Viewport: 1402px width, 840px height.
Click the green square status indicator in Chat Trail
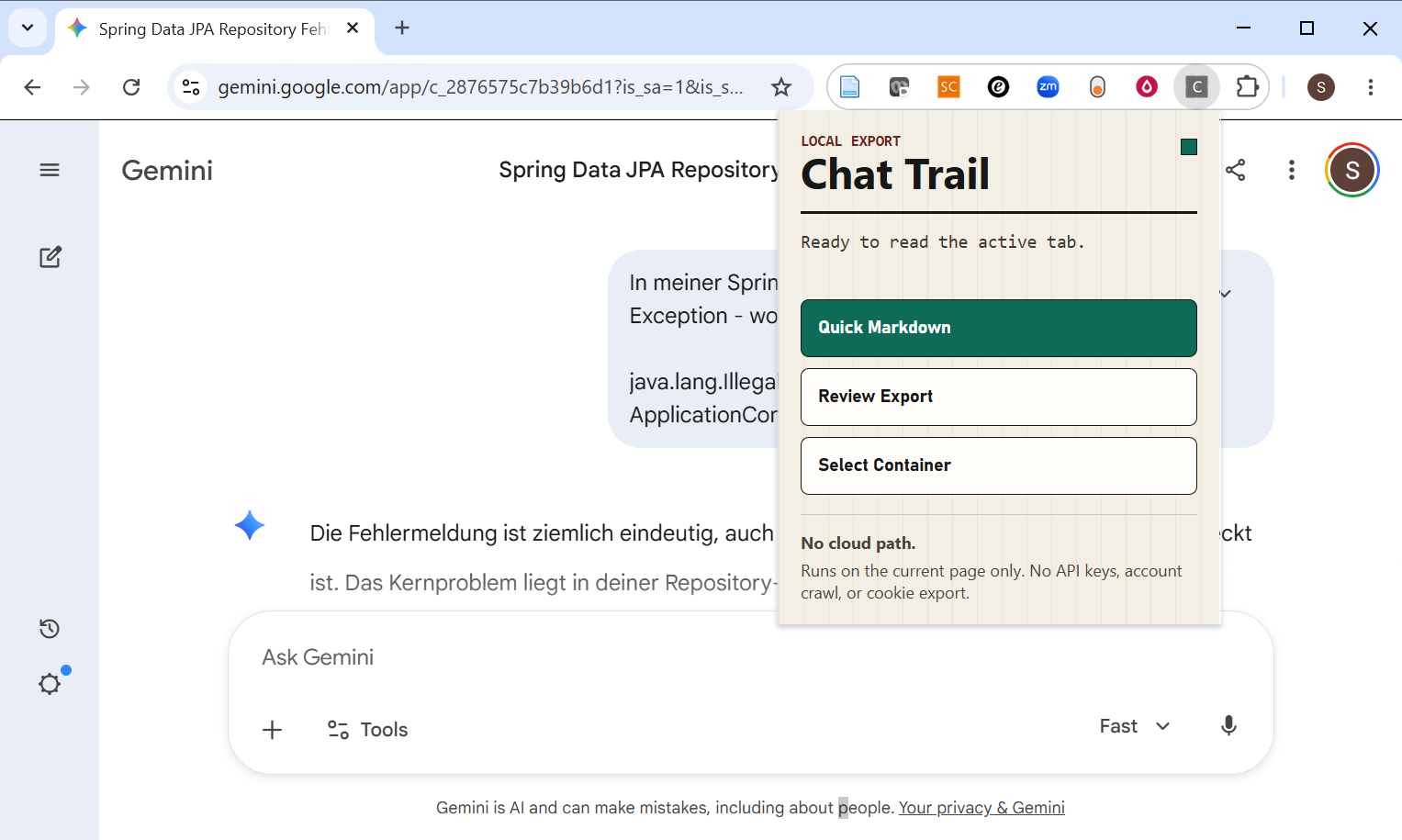click(x=1189, y=147)
